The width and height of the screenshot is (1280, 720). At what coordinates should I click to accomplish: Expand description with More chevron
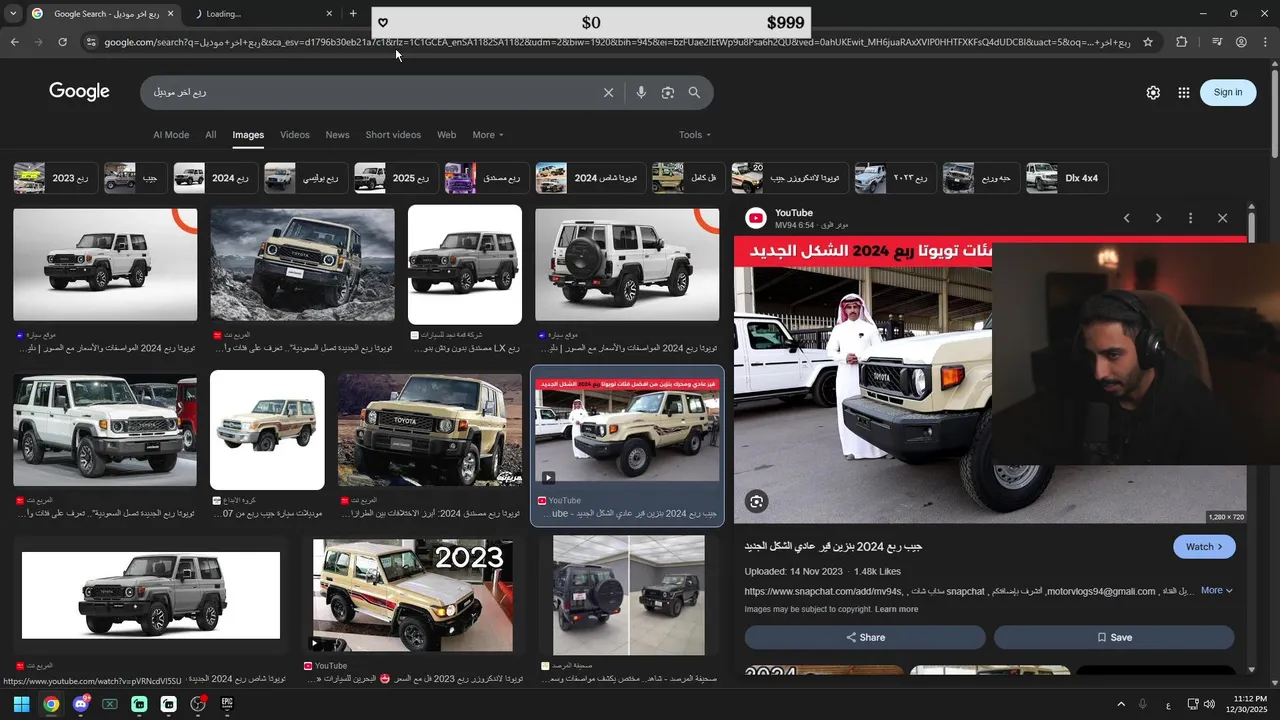tap(1217, 591)
